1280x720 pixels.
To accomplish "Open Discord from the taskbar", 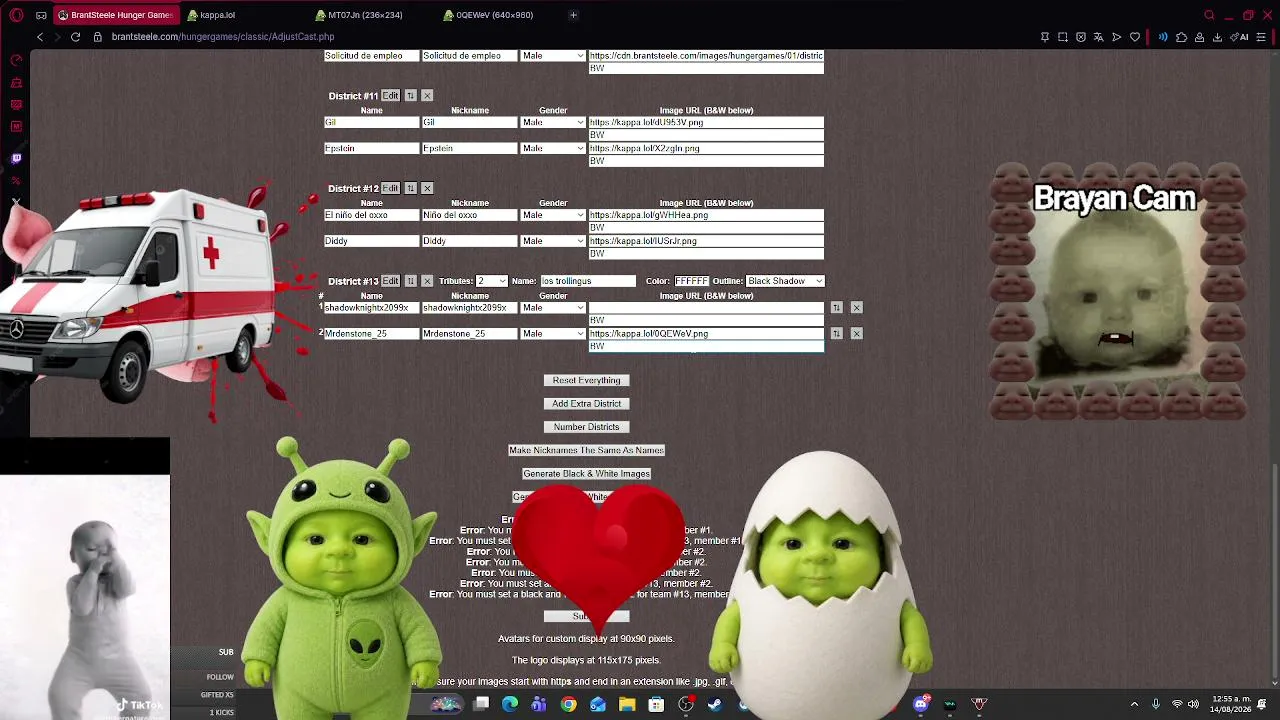I will coord(921,705).
